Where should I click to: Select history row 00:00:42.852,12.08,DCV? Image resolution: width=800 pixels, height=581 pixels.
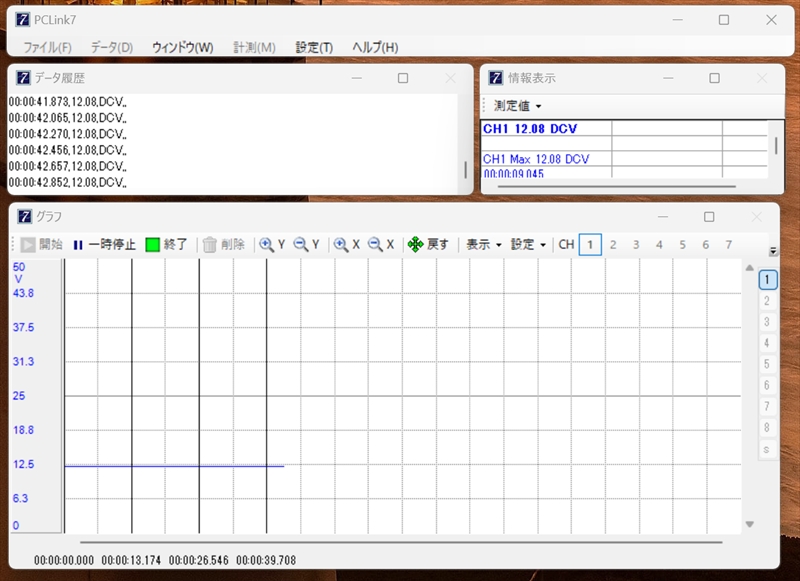pyautogui.click(x=67, y=183)
